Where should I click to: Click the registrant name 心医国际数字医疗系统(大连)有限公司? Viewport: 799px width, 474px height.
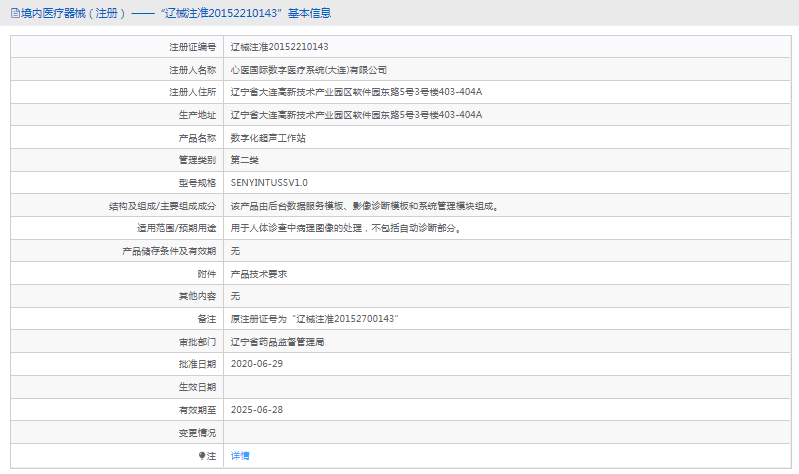click(308, 70)
